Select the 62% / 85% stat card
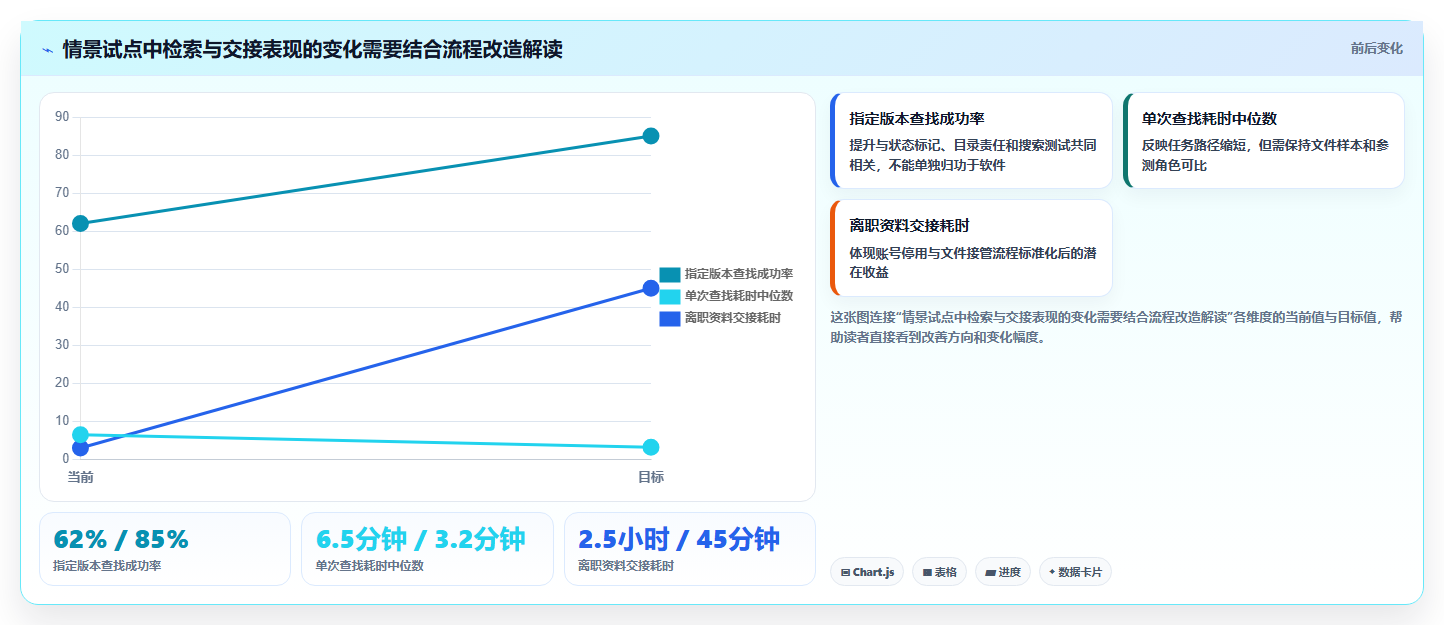Viewport: 1444px width, 625px height. [x=165, y=549]
